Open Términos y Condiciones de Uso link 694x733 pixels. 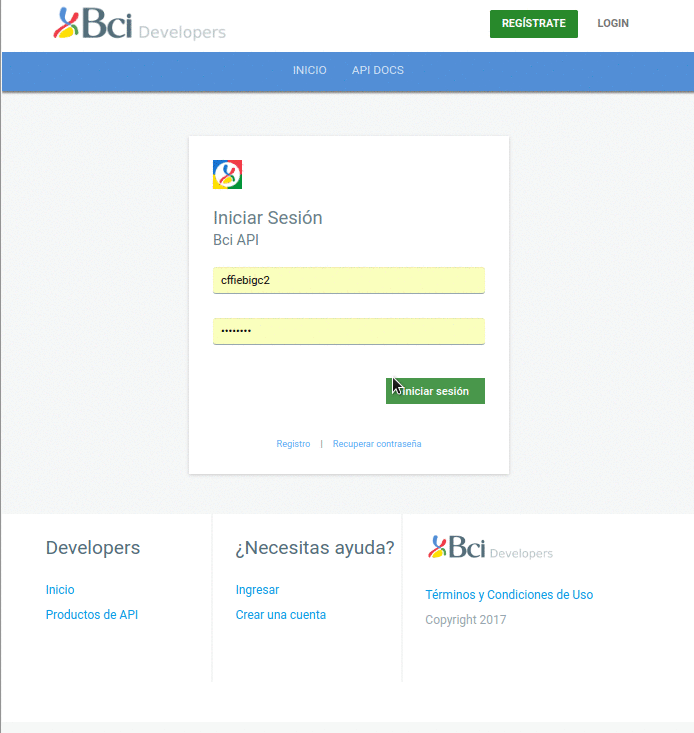coord(509,594)
